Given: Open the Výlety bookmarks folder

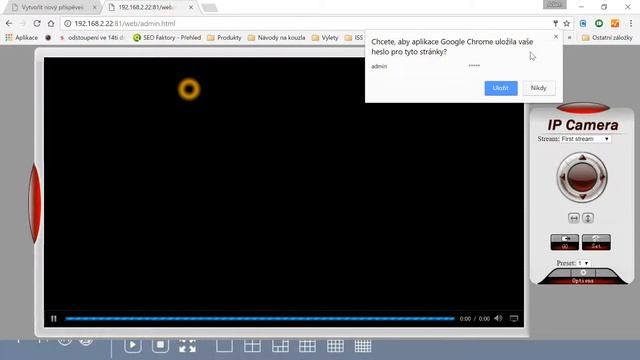Looking at the screenshot, I should [325, 38].
